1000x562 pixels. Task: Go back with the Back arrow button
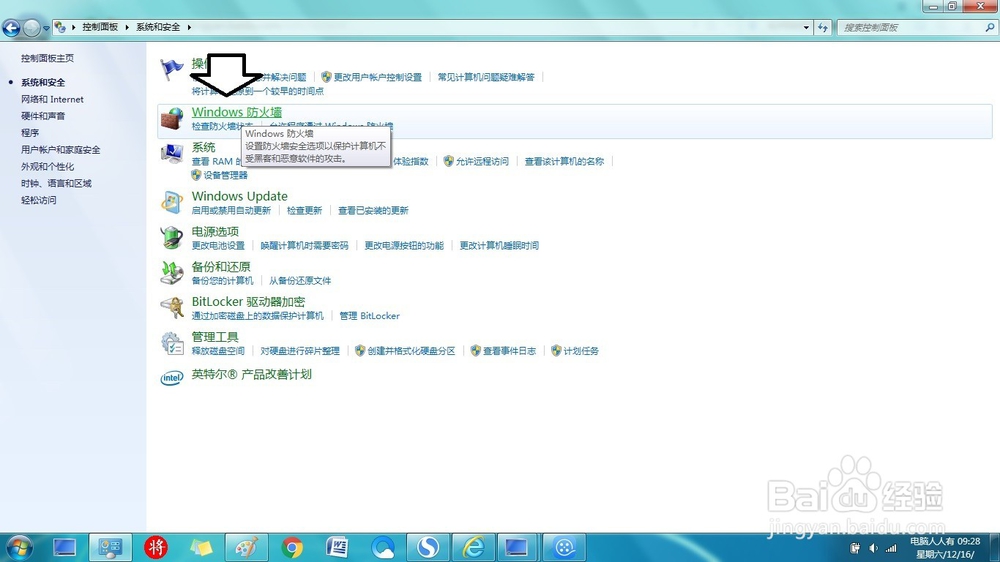pos(11,27)
